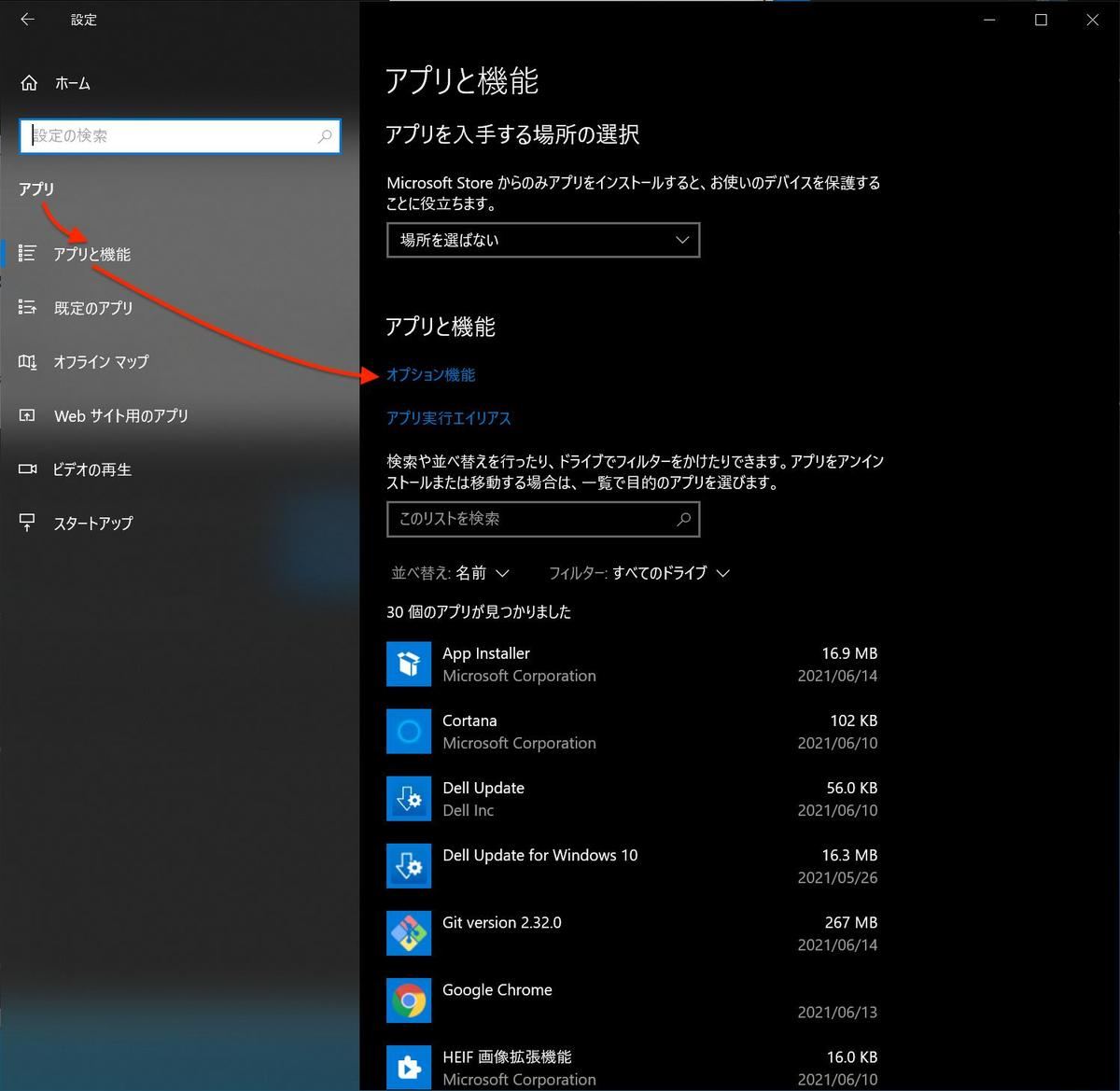Select Dell Update for Windows 10 icon
This screenshot has width=1120, height=1091.
point(409,865)
